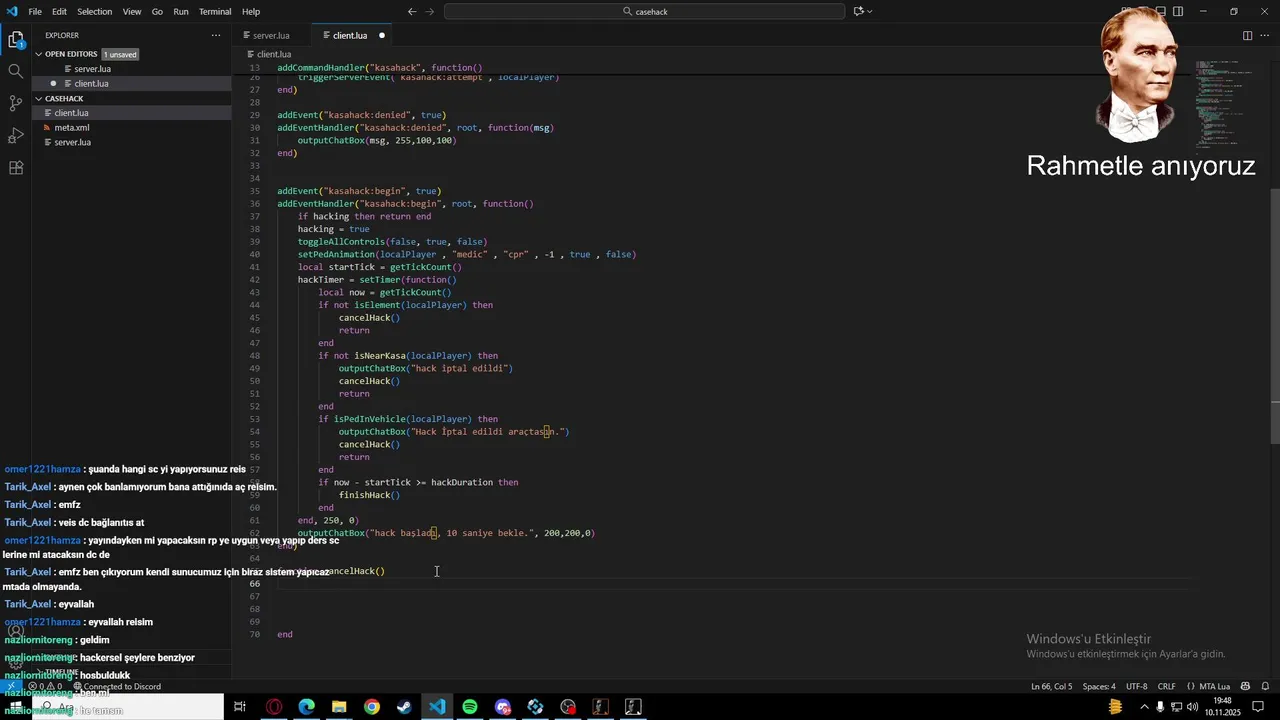Show errors and warnings in status bar
This screenshot has width=1280, height=720.
tap(45, 687)
